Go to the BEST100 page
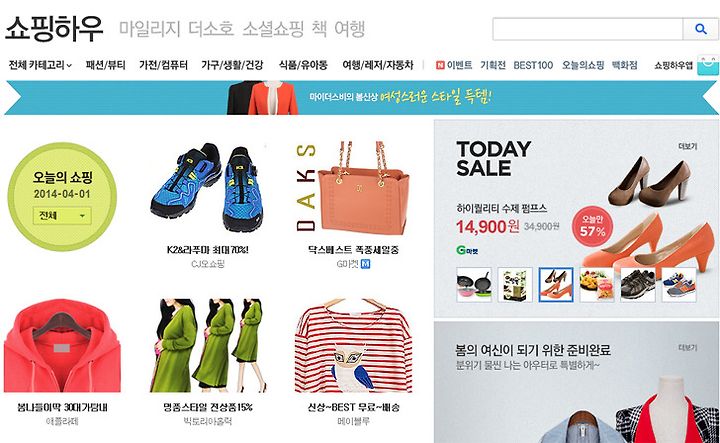Viewport: 720px width, 443px height. (533, 65)
